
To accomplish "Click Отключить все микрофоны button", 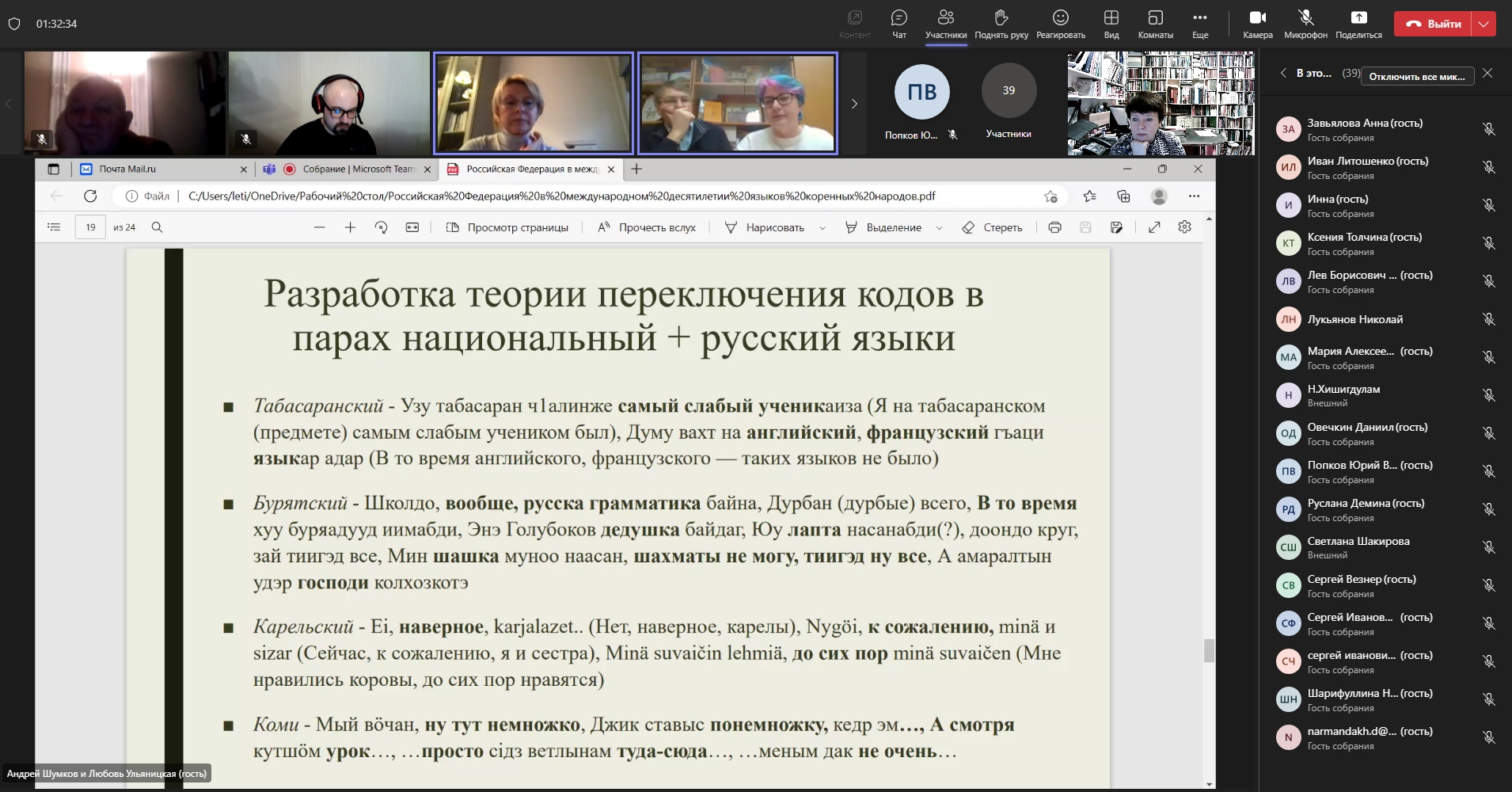I will pyautogui.click(x=1417, y=76).
